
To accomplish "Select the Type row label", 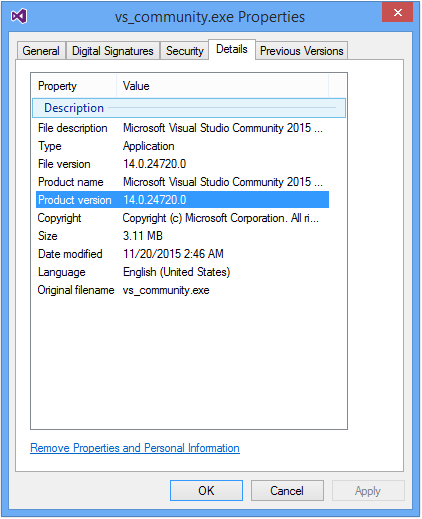I will (x=50, y=146).
